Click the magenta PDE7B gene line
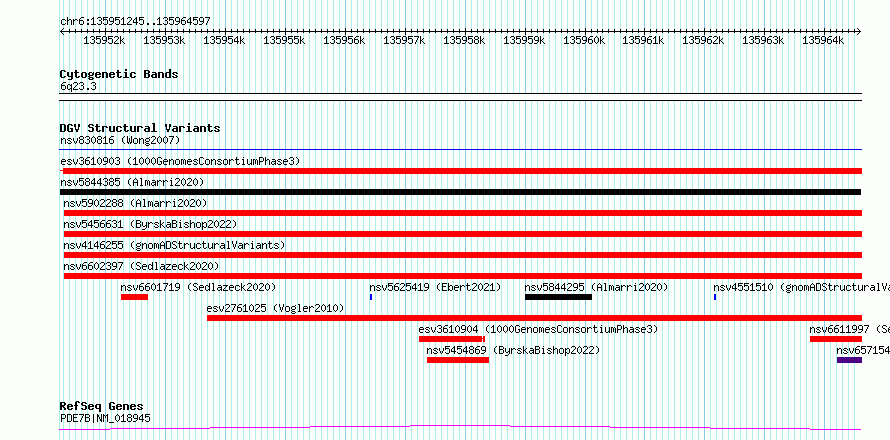This screenshot has width=890, height=440. [x=460, y=428]
